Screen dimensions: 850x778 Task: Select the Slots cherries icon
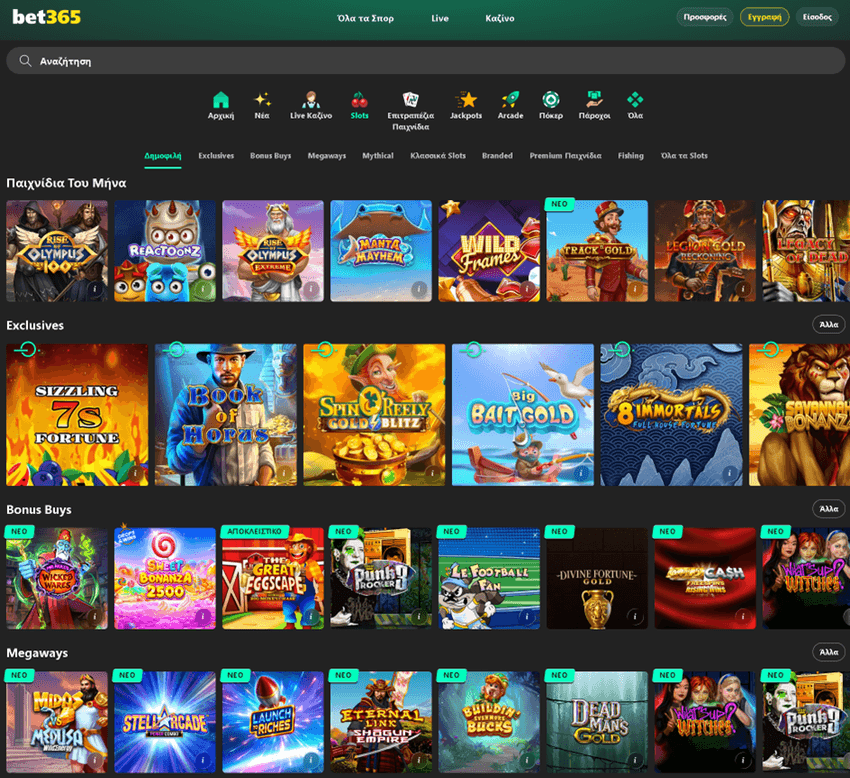(359, 100)
